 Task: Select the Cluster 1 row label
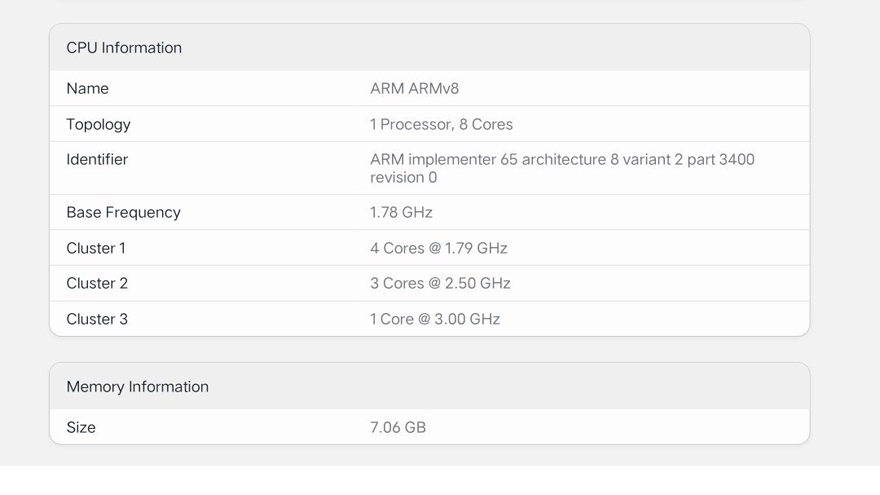(x=96, y=249)
